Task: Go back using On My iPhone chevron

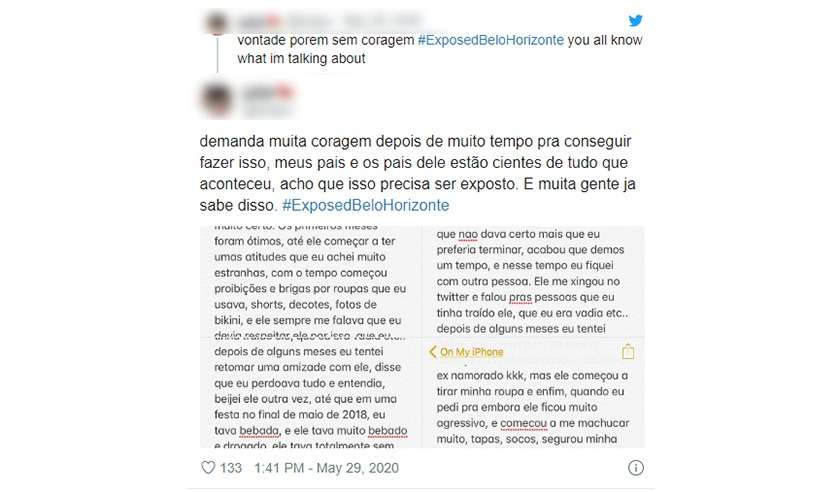Action: pos(433,352)
